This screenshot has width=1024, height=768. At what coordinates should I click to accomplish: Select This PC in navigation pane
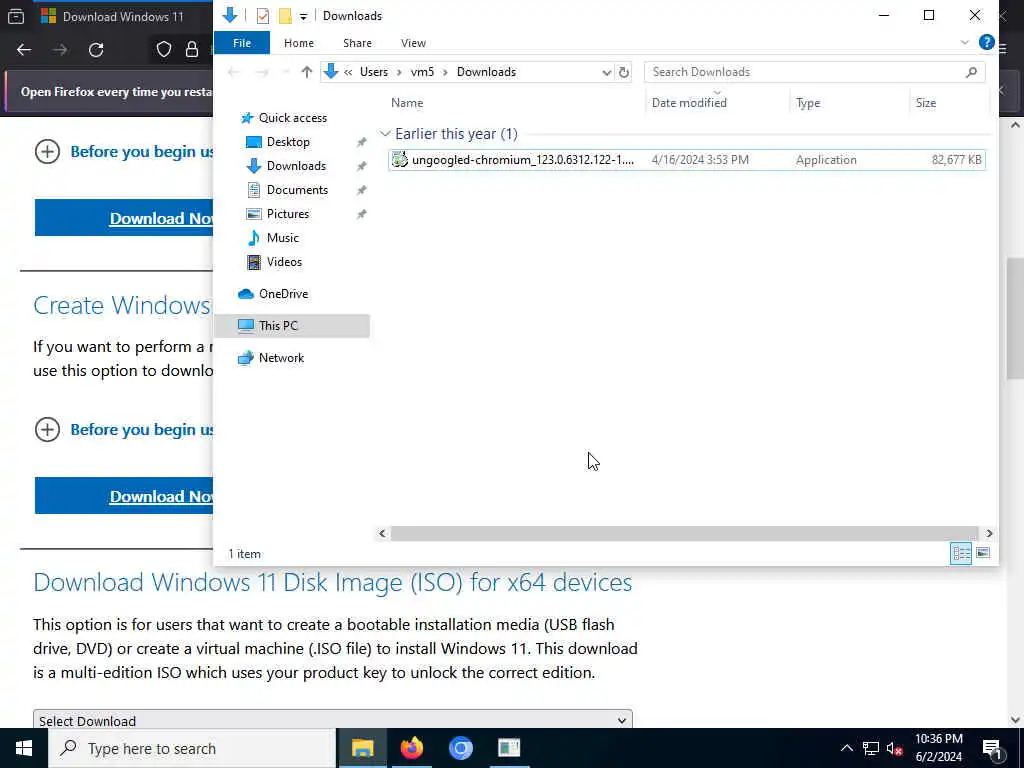[291, 326]
